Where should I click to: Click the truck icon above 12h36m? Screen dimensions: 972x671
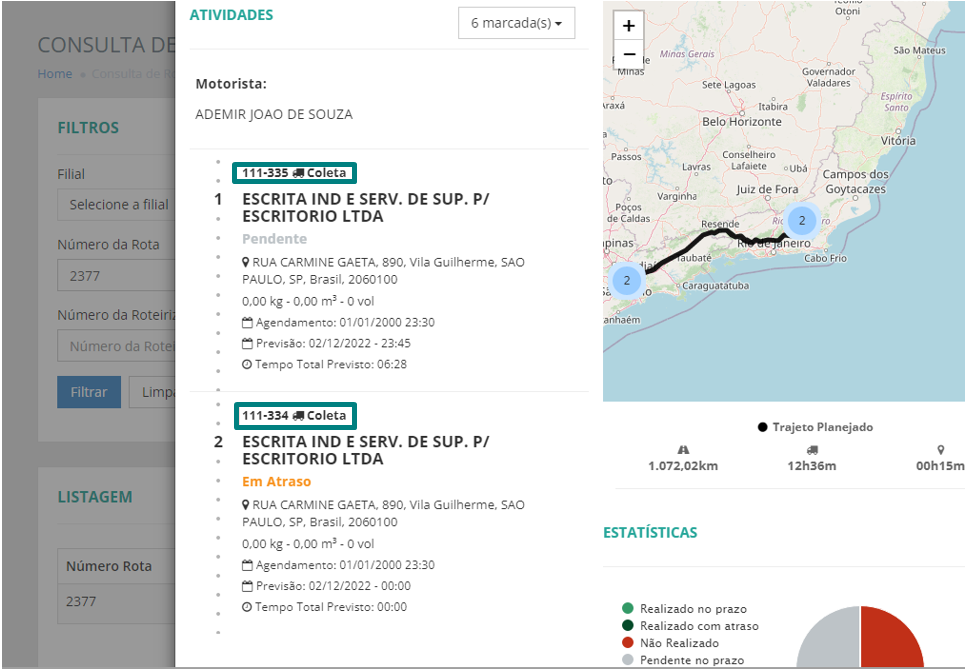pos(812,450)
